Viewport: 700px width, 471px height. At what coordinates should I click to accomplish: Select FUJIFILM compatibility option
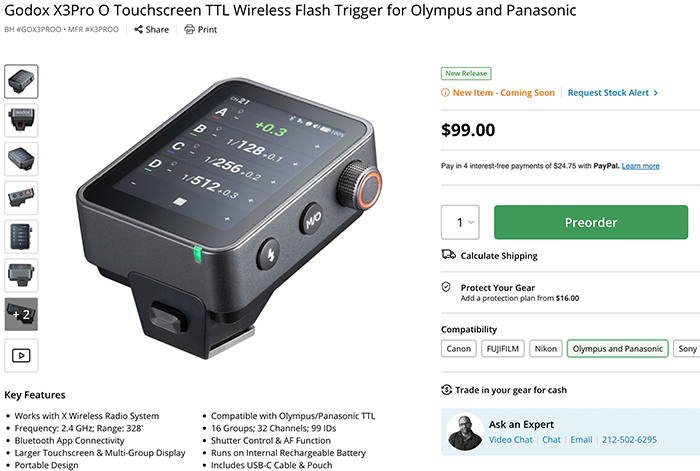coord(503,349)
